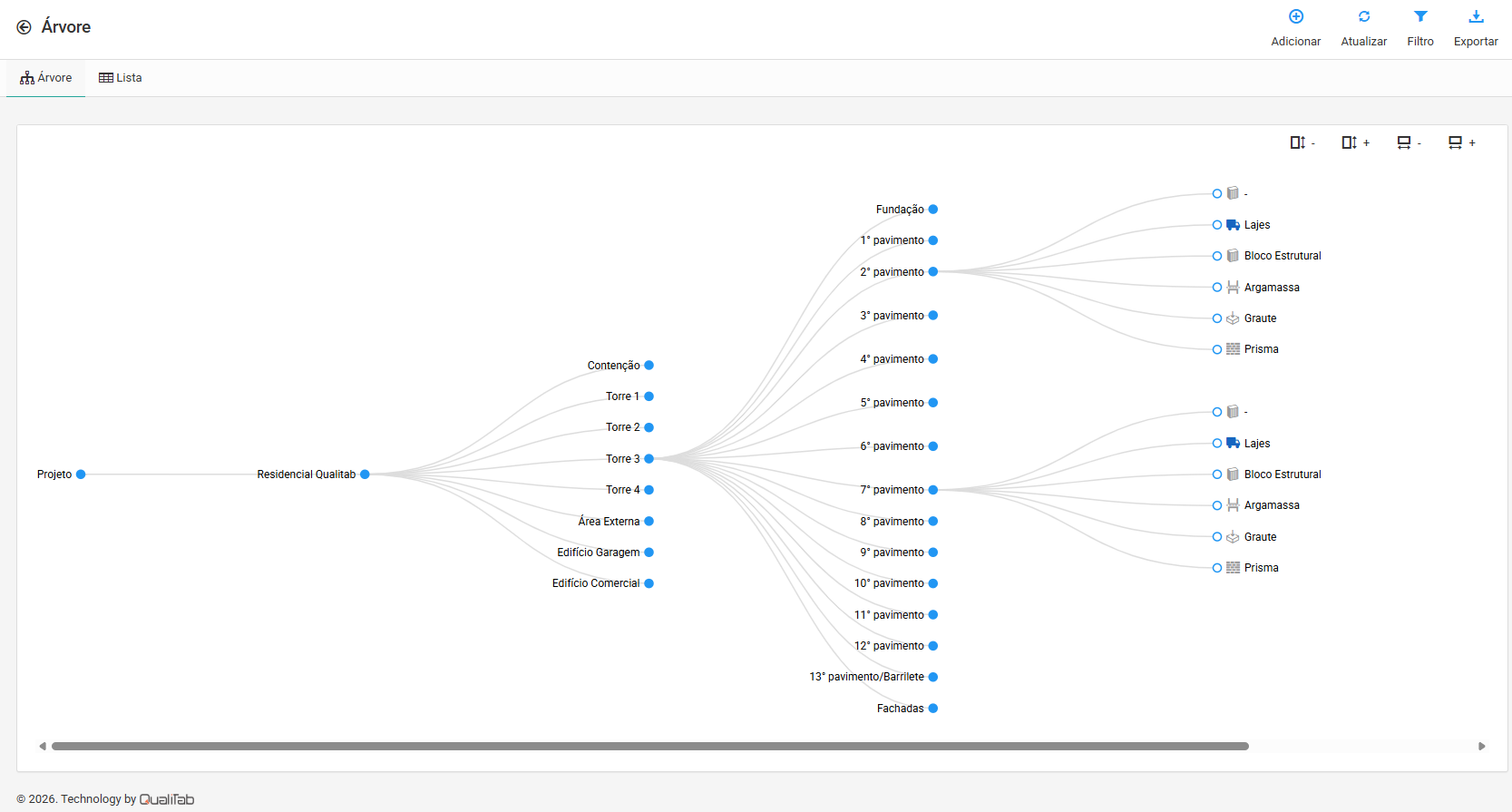The width and height of the screenshot is (1512, 812).
Task: Expand the 10° pavimento node
Action: (x=933, y=583)
